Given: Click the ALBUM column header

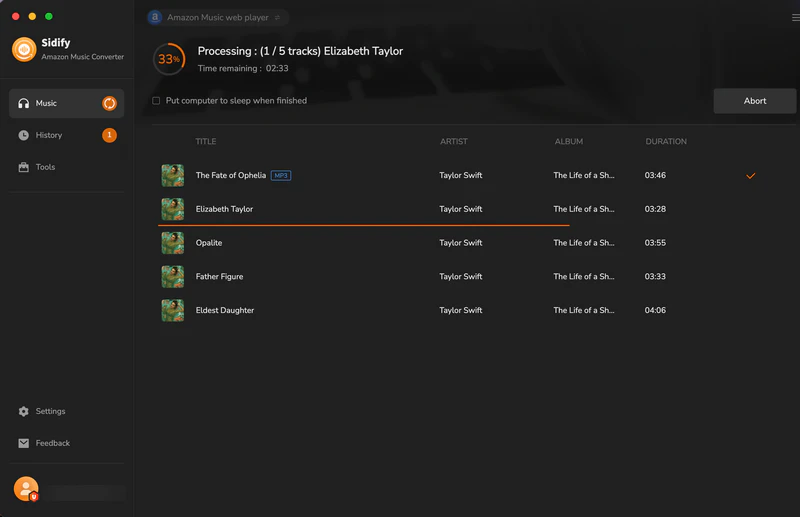Looking at the screenshot, I should (x=568, y=141).
